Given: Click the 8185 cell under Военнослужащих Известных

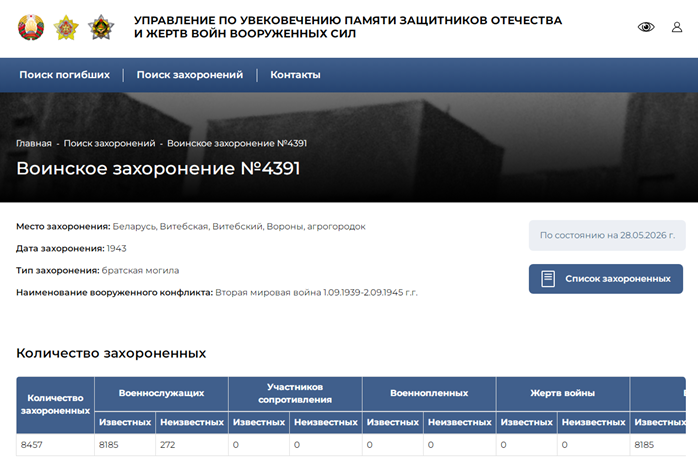Looking at the screenshot, I should click(125, 445).
